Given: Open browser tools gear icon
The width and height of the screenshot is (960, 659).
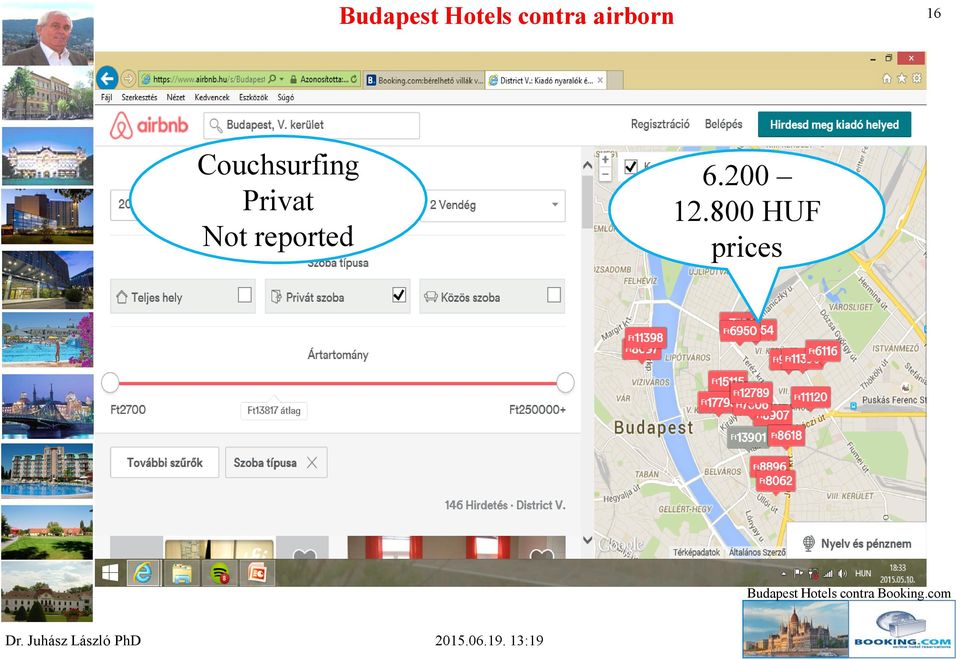Looking at the screenshot, I should (x=917, y=78).
